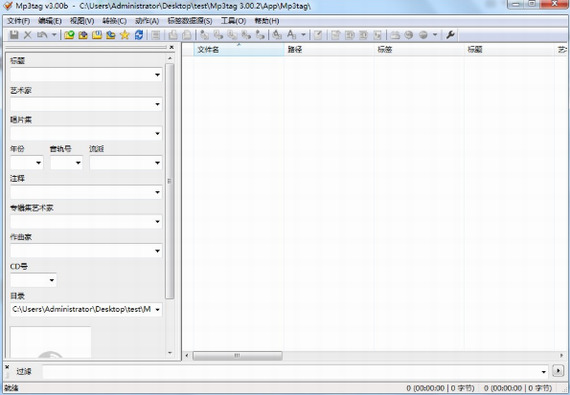Click the Save tag floppy disk icon
Screen dimensions: 570x395
(x=14, y=35)
